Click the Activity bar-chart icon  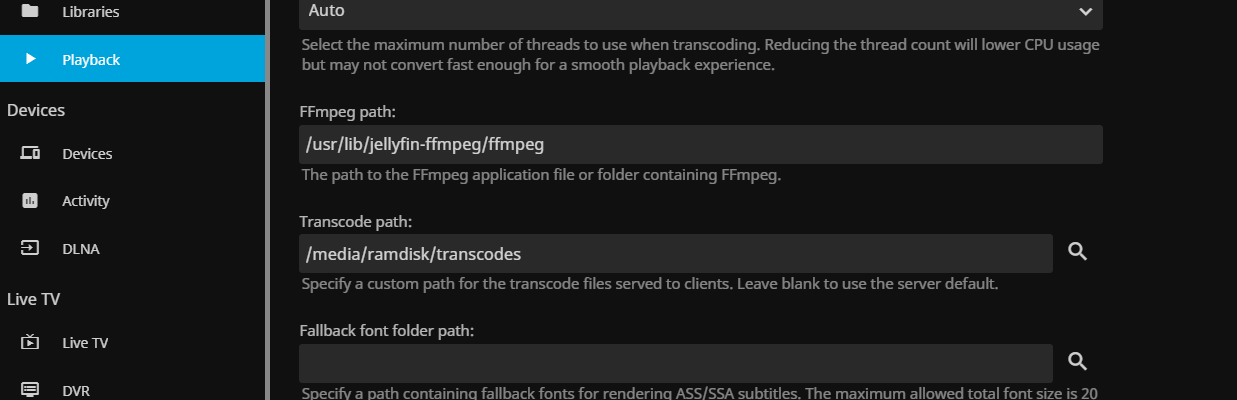(x=30, y=201)
